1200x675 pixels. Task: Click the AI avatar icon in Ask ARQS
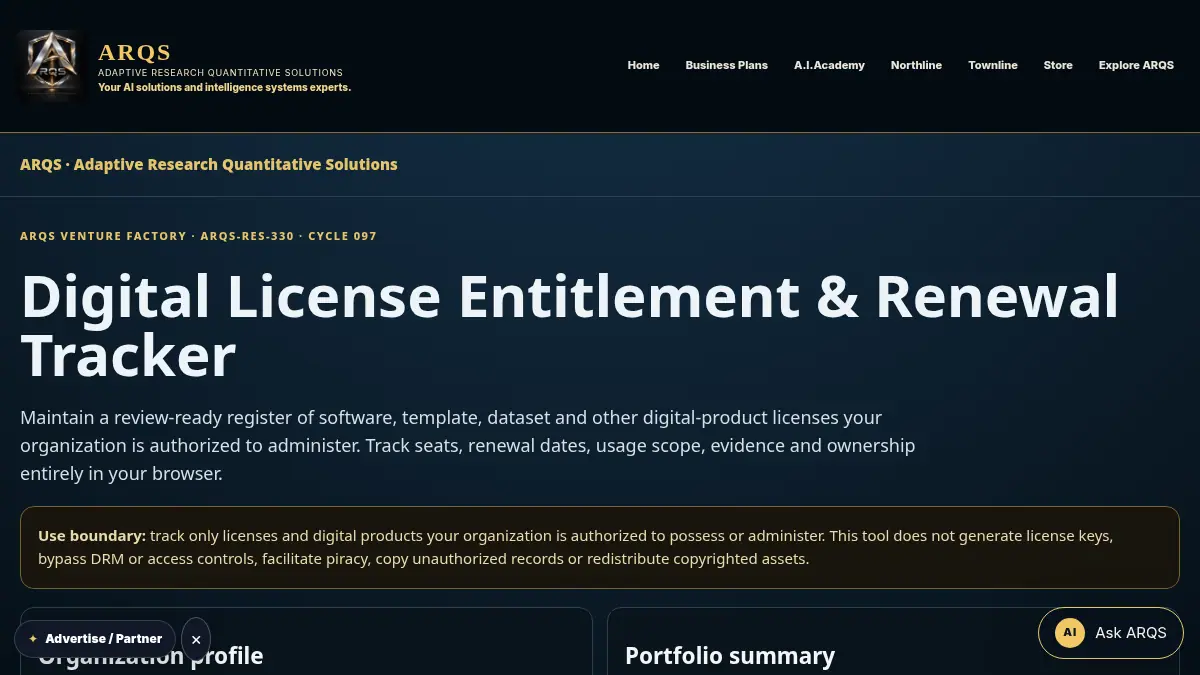[x=1070, y=633]
